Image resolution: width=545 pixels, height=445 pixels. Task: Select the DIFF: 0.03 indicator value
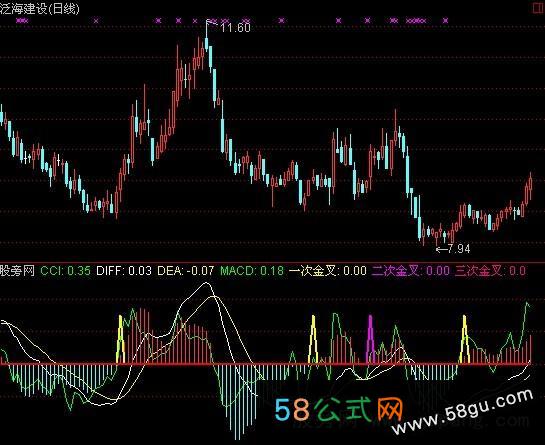(124, 271)
